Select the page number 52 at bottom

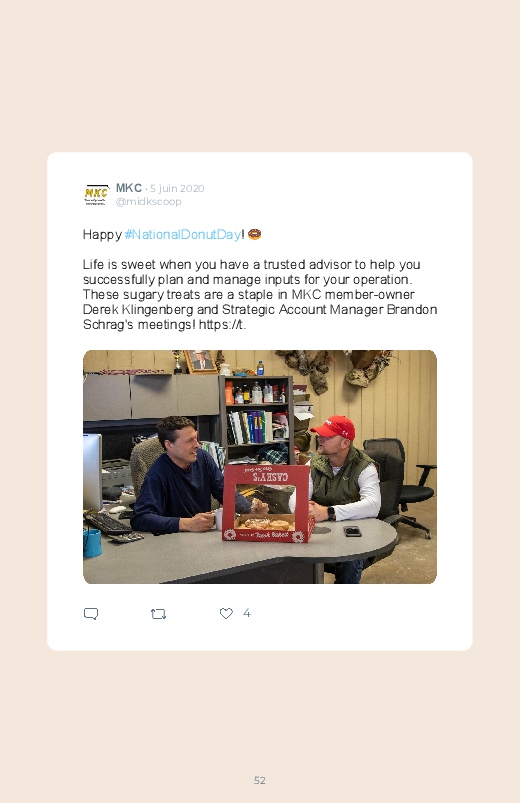coord(260,780)
